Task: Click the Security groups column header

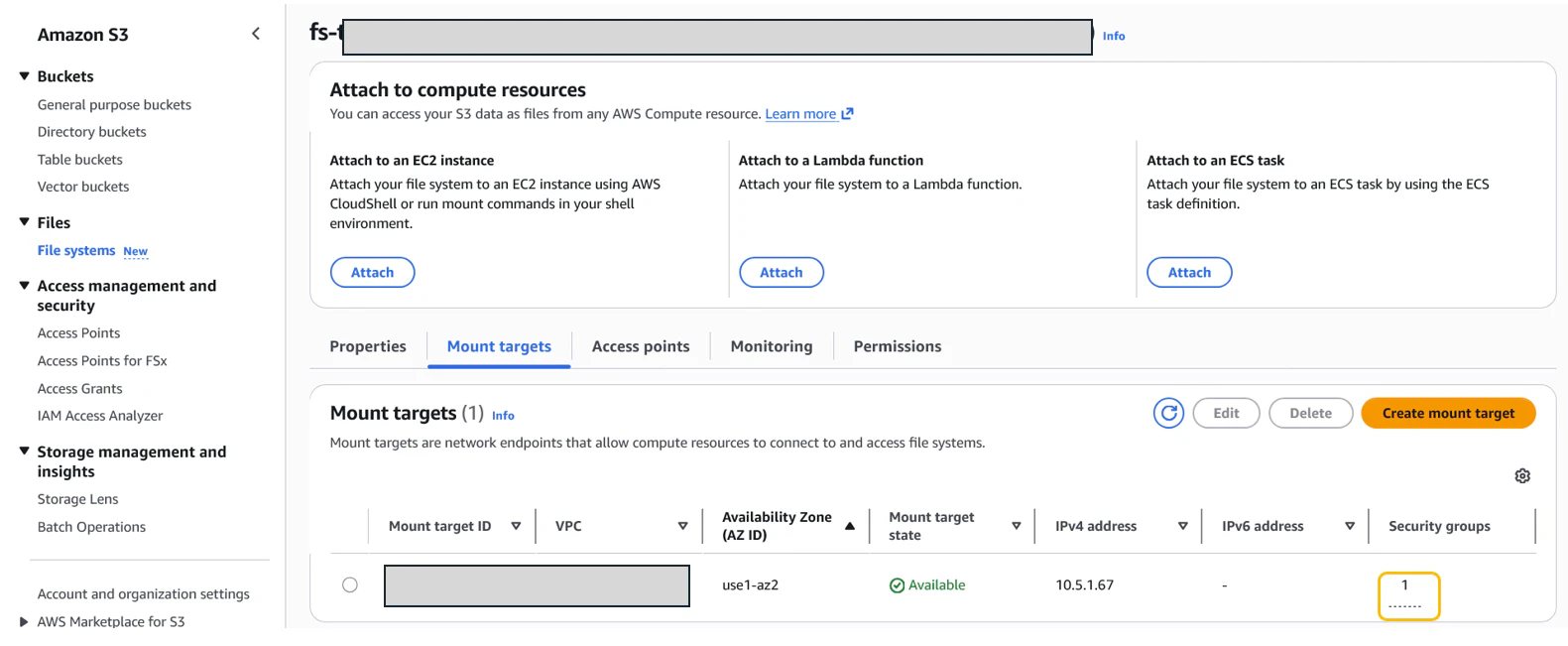Action: (x=1439, y=526)
